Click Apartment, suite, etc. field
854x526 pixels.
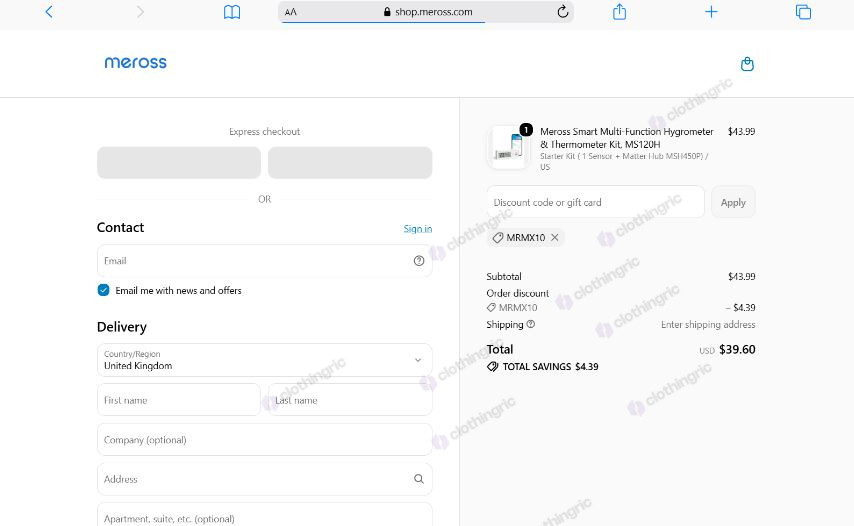(x=265, y=515)
